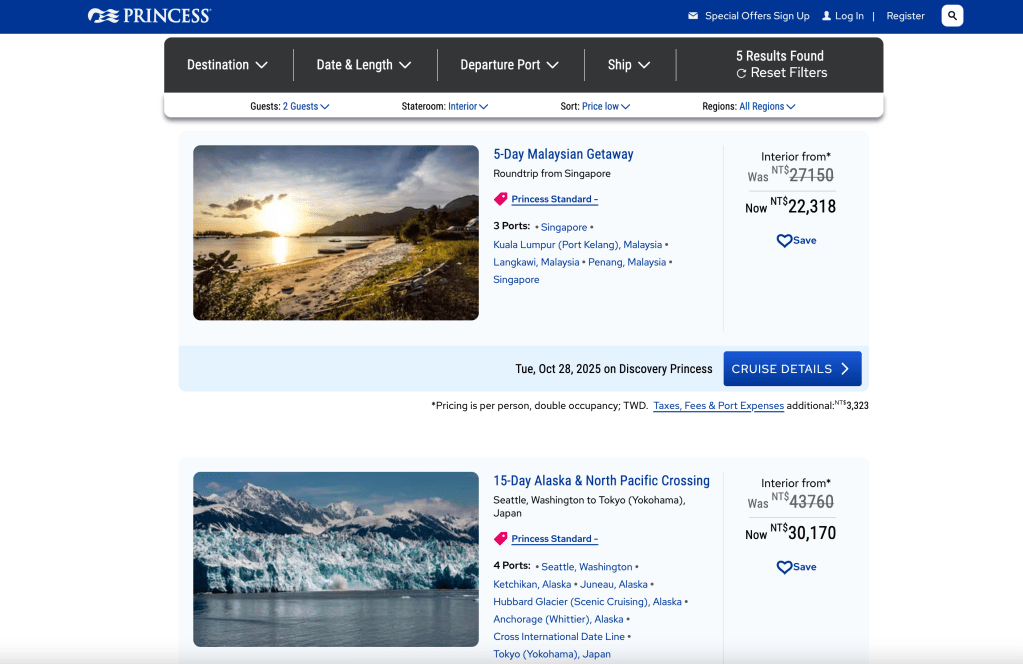
Task: Click pink tag icon on Malaysian Getaway
Action: click(x=501, y=199)
